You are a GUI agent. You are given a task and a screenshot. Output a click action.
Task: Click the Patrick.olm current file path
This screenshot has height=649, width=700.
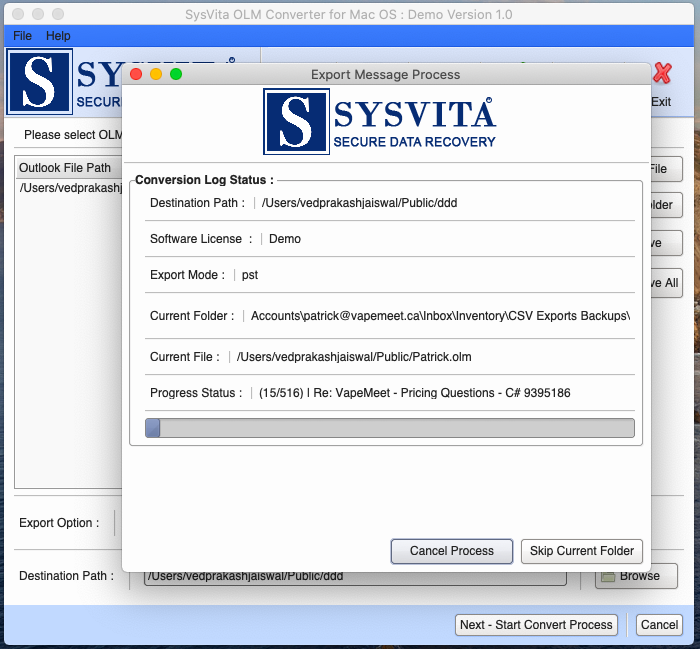coord(354,357)
